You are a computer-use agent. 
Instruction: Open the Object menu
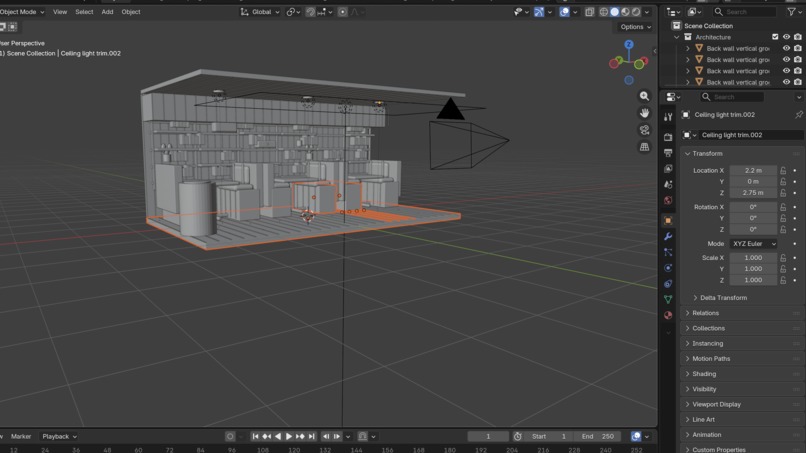pyautogui.click(x=131, y=12)
